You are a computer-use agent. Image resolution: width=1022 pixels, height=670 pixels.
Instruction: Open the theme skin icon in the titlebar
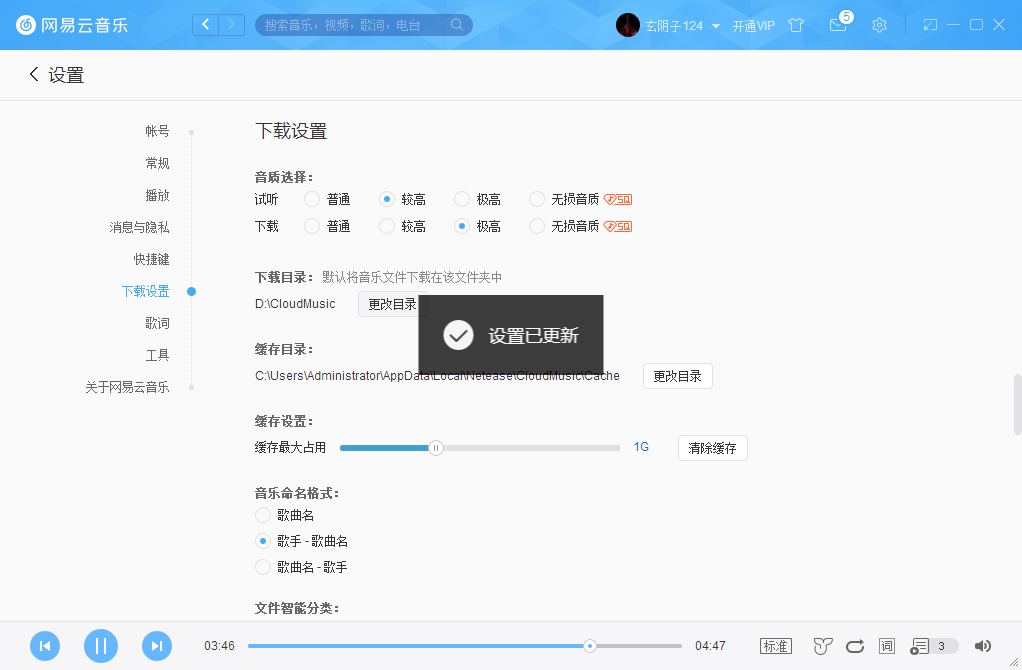coord(795,25)
